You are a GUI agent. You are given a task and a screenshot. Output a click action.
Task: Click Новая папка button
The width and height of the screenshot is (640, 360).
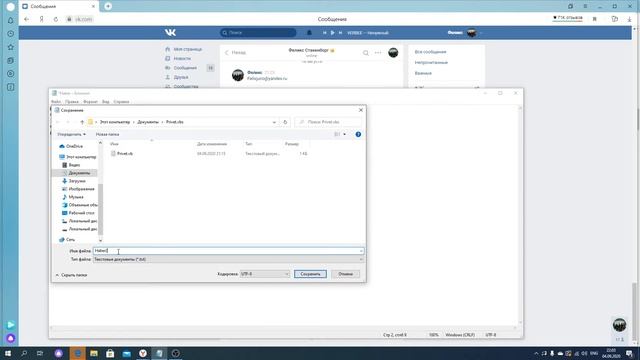coord(107,134)
